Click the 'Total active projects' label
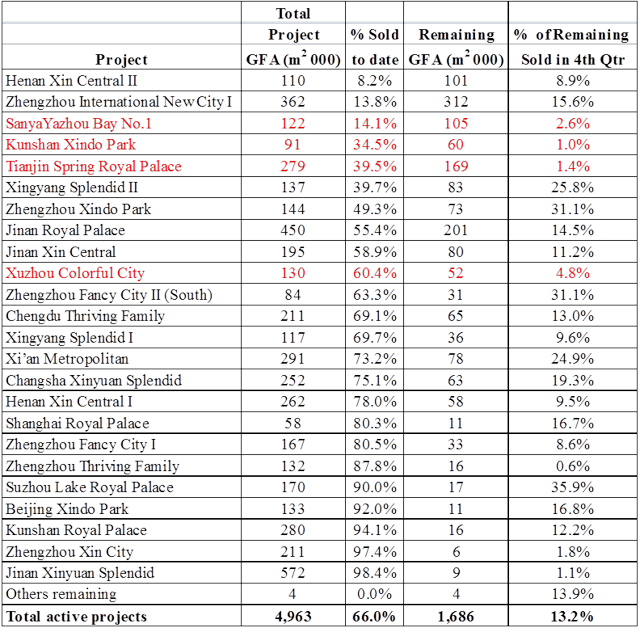This screenshot has height=628, width=640. point(76,617)
